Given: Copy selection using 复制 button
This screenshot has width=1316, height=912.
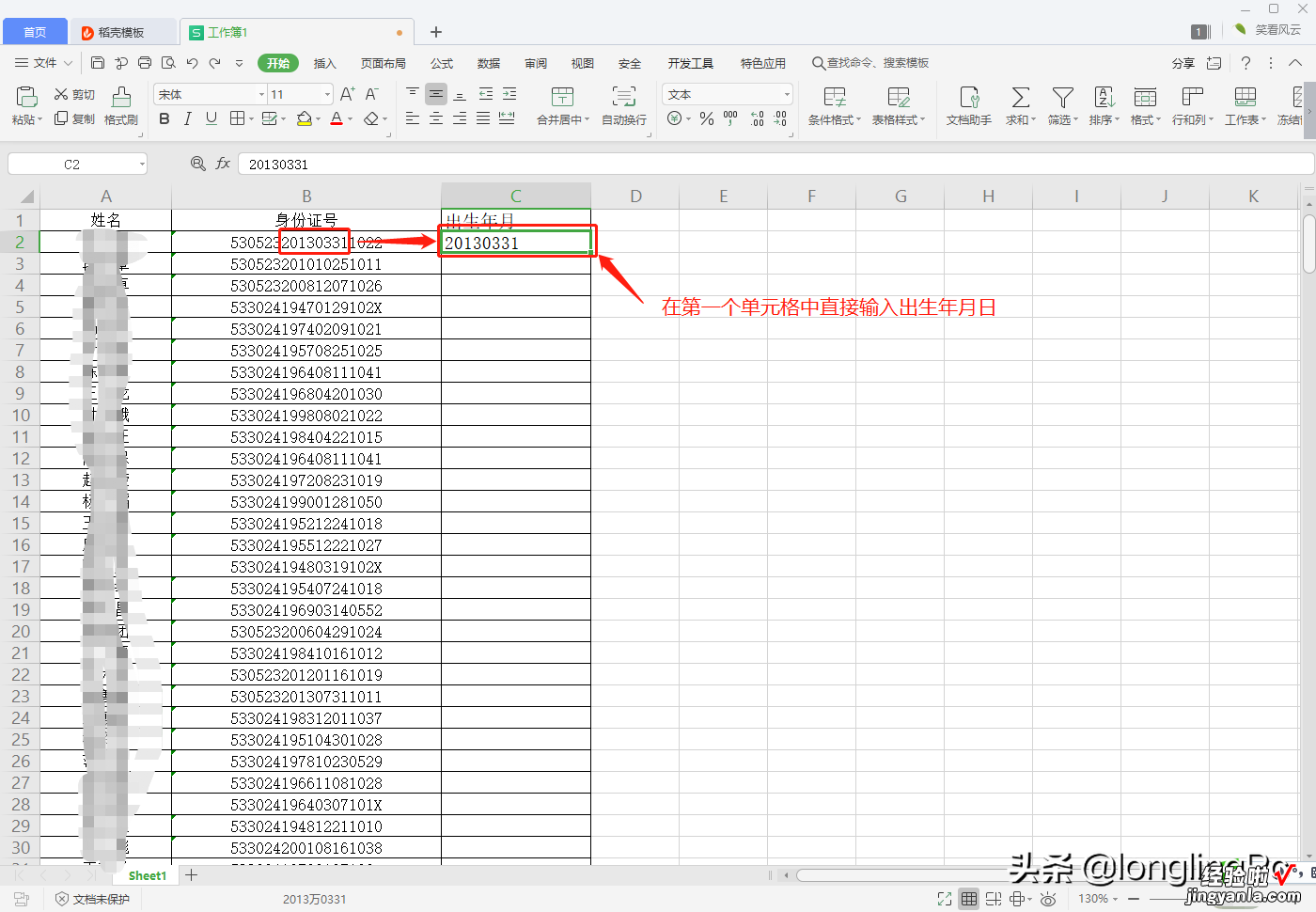Looking at the screenshot, I should (74, 118).
